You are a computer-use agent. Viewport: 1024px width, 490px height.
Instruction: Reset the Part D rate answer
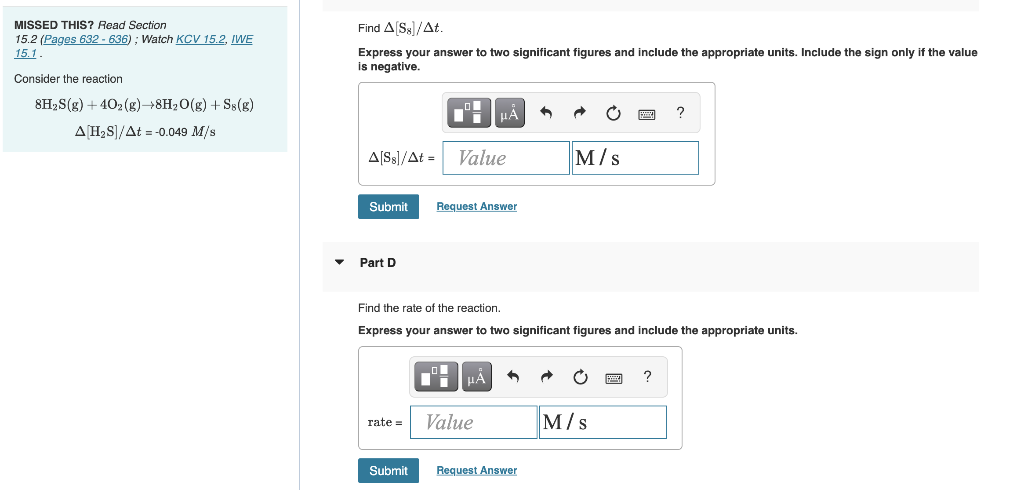pyautogui.click(x=580, y=378)
